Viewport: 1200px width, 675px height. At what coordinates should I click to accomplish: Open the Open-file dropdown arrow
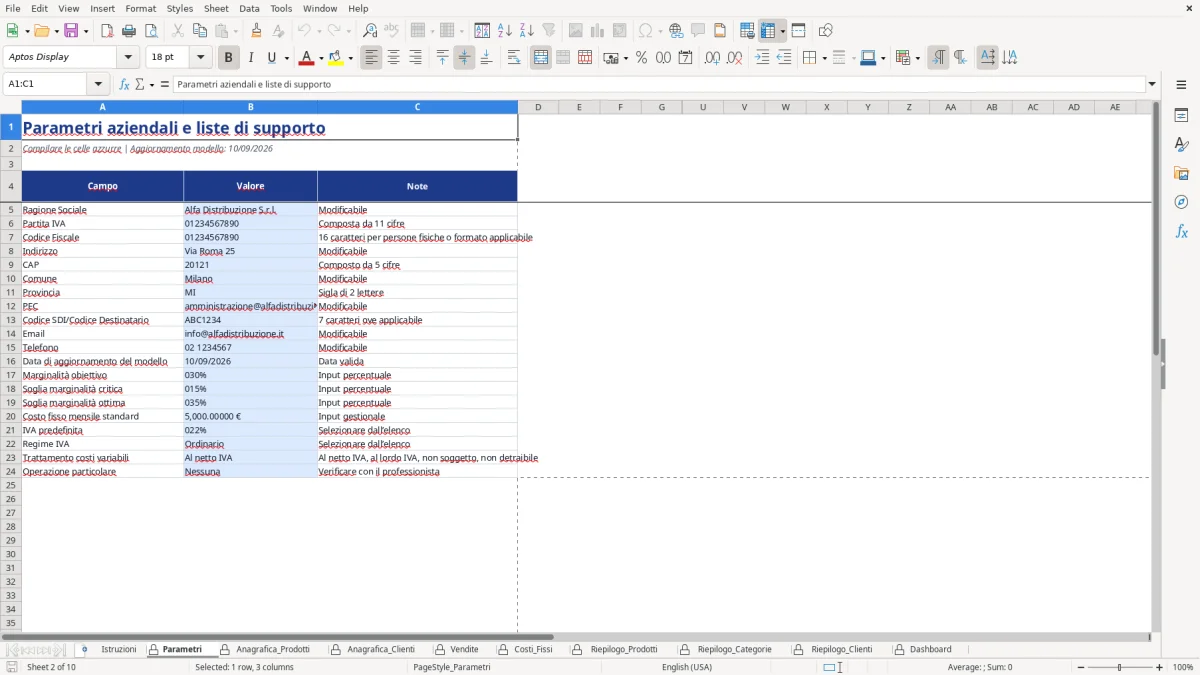(55, 31)
